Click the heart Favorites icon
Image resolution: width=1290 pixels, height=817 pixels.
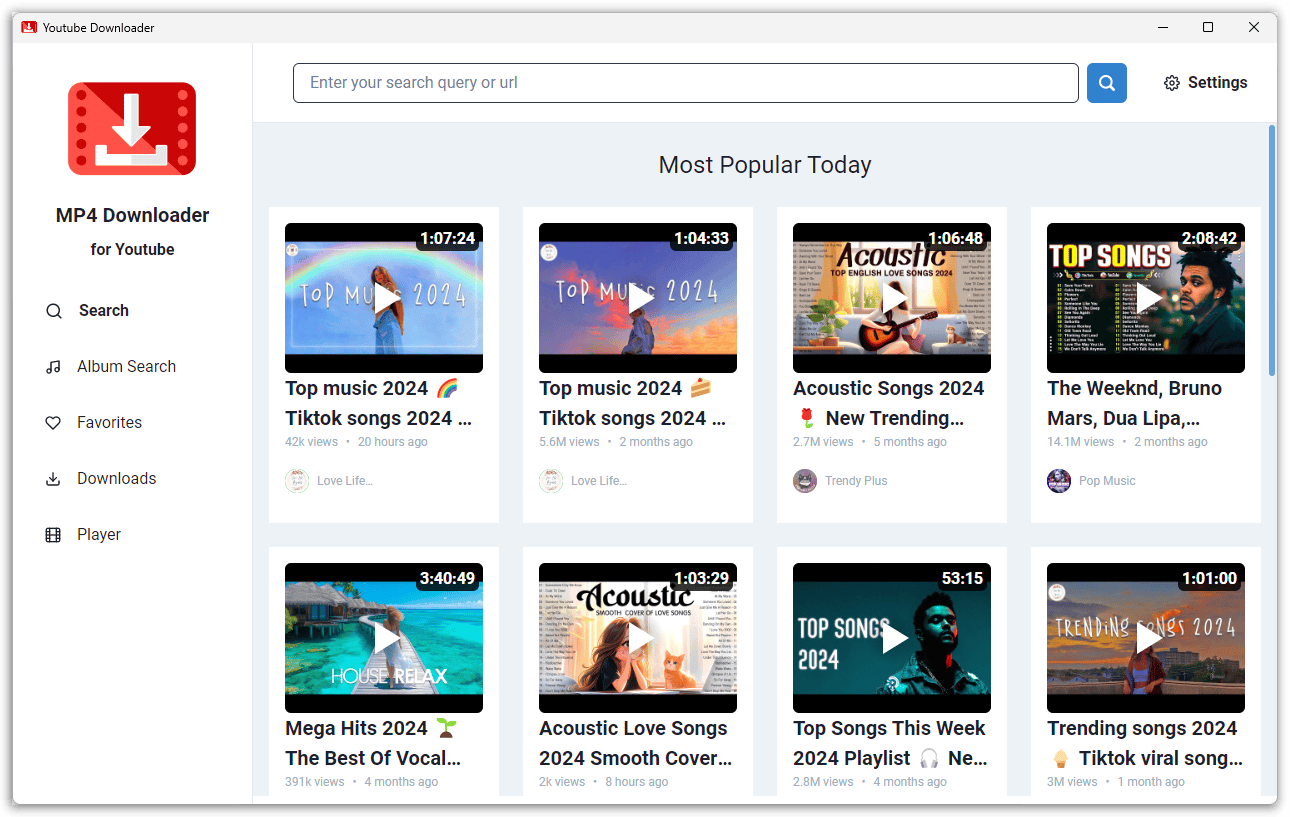pyautogui.click(x=54, y=423)
